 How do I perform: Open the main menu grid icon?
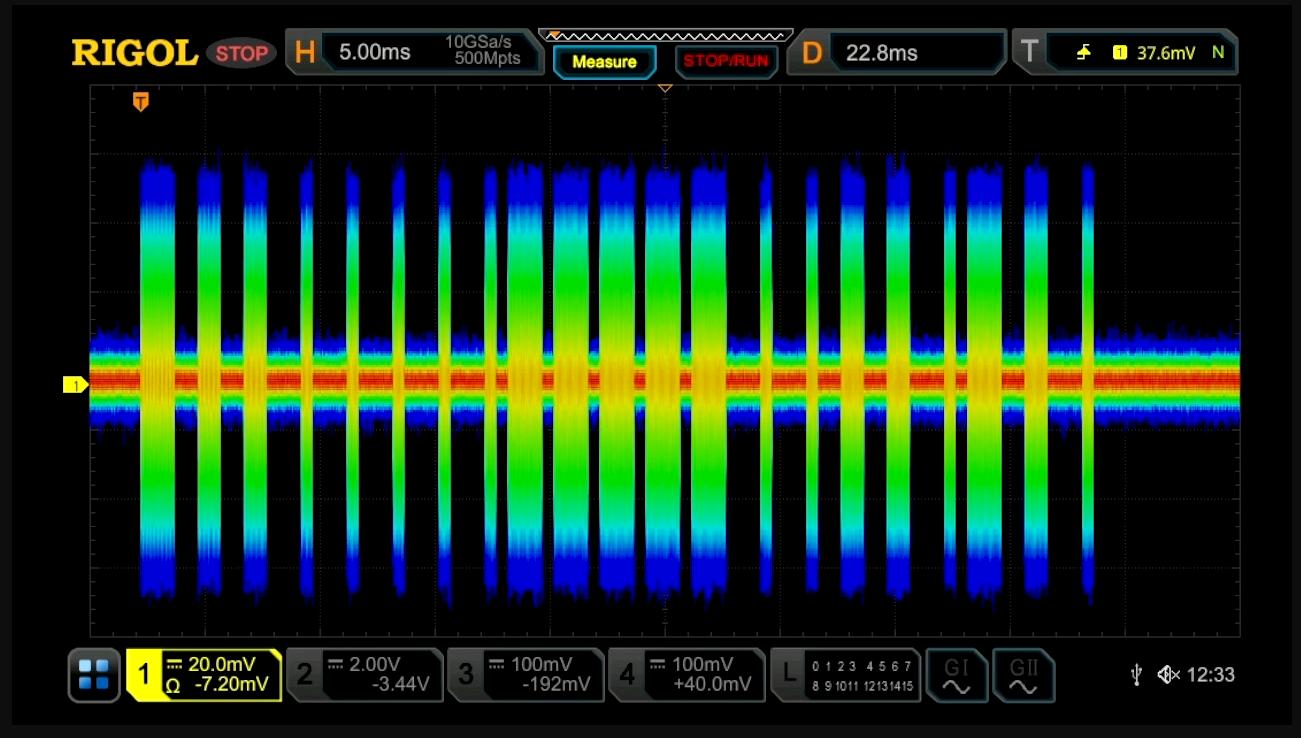92,675
